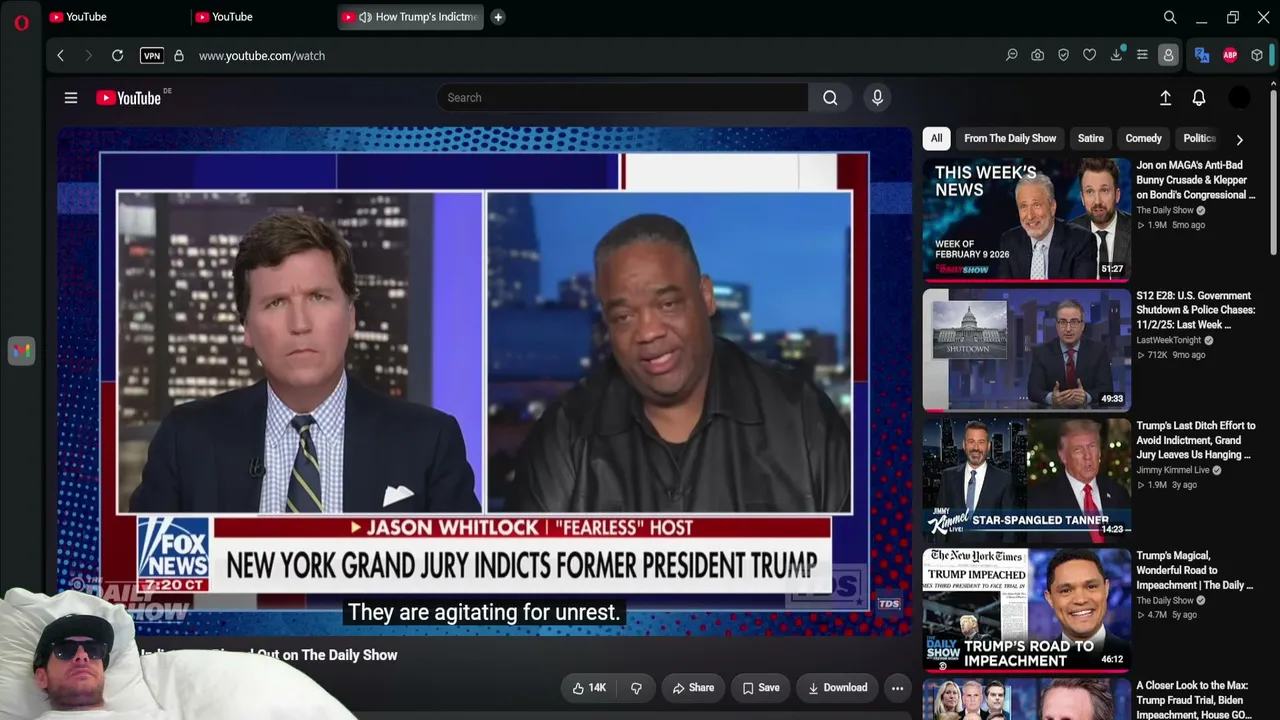This screenshot has width=1280, height=720.
Task: Add page to bookmarks with heart icon
Action: [1090, 56]
